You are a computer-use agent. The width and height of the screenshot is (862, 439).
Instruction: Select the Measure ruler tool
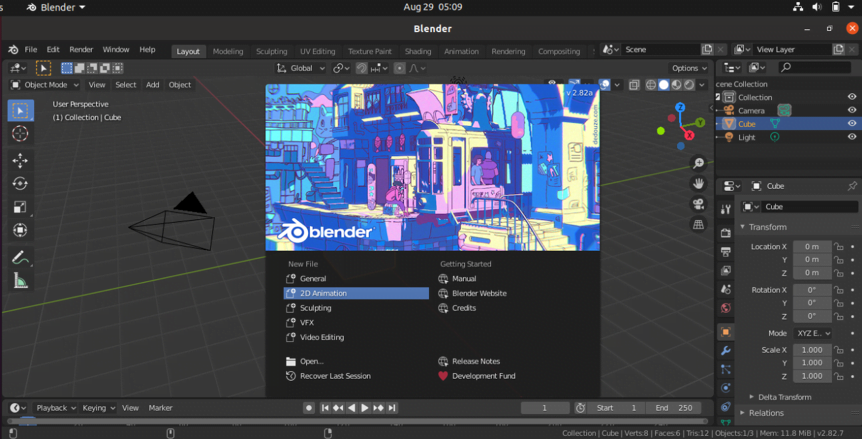[20, 280]
